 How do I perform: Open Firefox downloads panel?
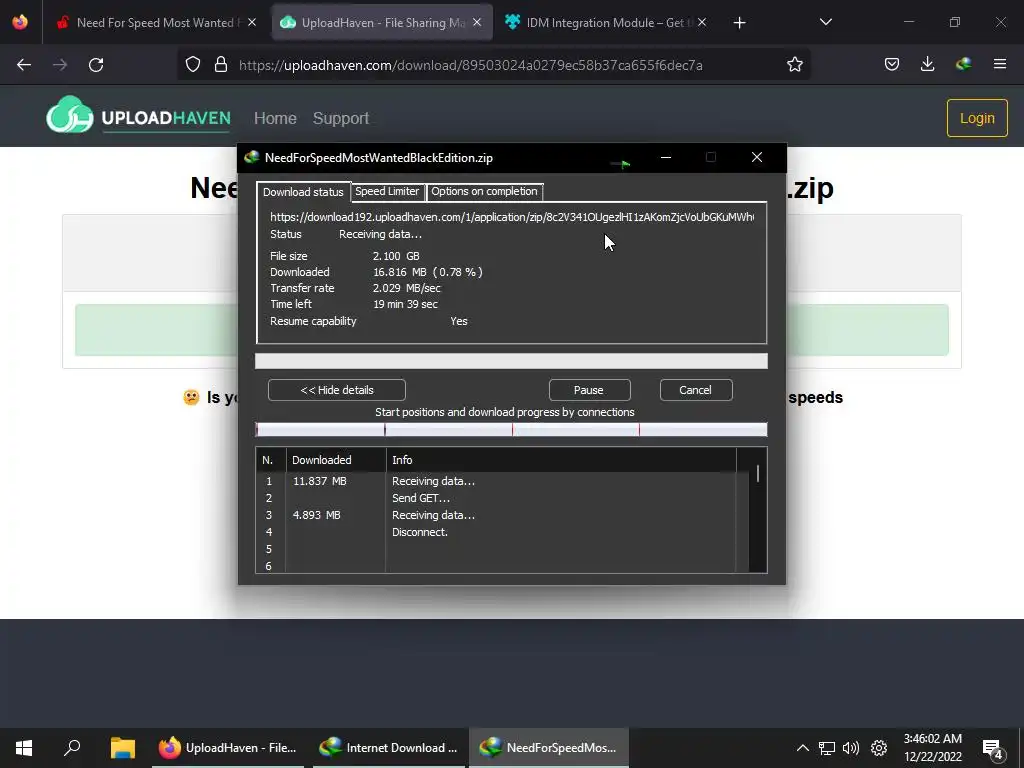(927, 64)
